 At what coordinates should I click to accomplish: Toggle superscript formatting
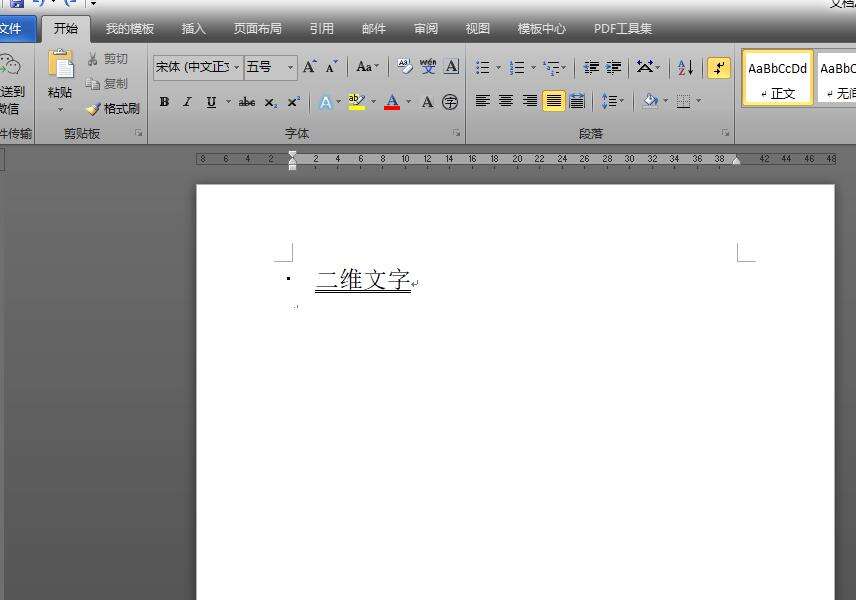[x=294, y=102]
